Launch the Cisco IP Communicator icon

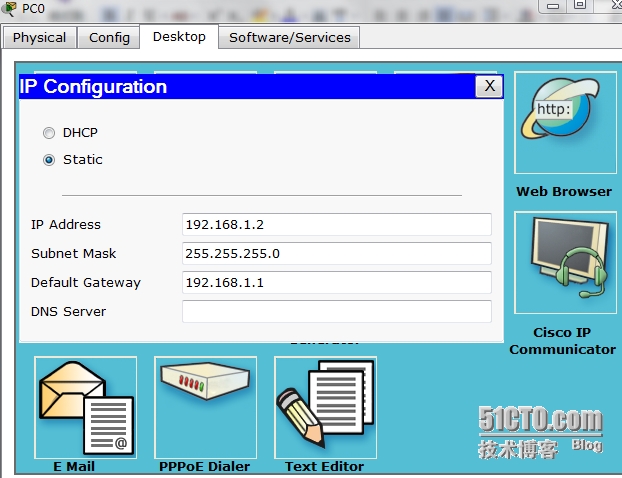[565, 263]
